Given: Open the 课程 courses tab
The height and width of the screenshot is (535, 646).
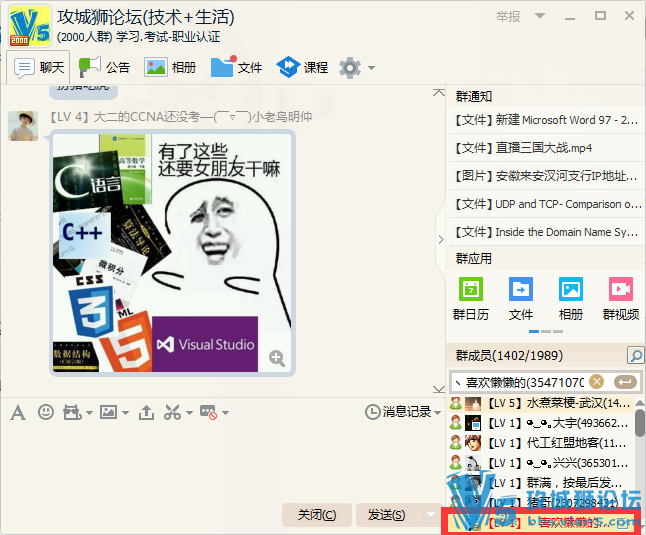Looking at the screenshot, I should [x=302, y=67].
